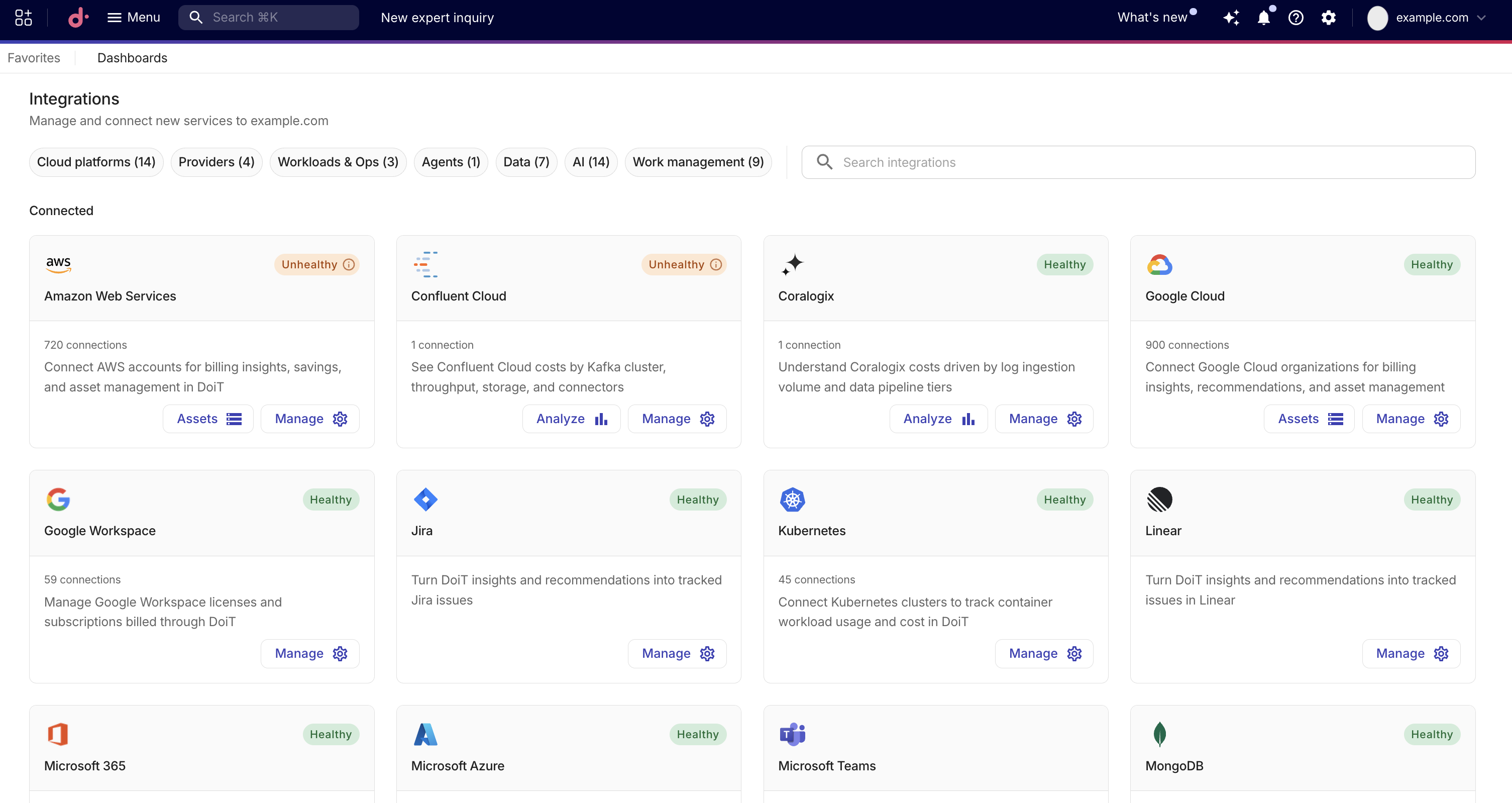
Task: Click Assets button on Amazon Web Services card
Action: point(208,419)
